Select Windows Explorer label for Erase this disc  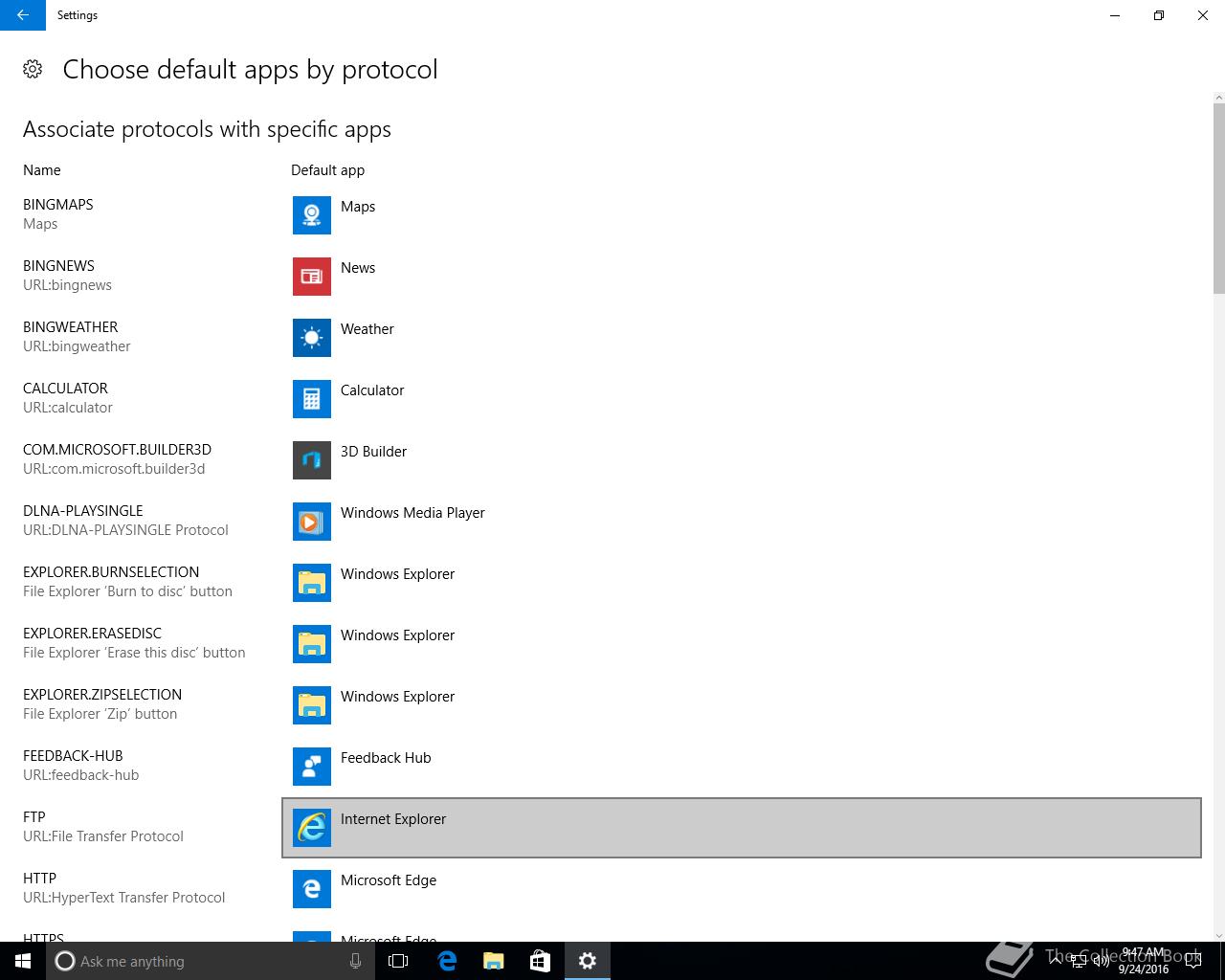[397, 635]
